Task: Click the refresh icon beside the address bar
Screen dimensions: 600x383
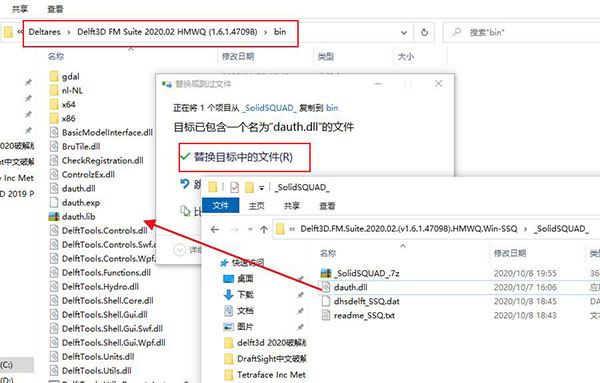Action: [x=424, y=33]
